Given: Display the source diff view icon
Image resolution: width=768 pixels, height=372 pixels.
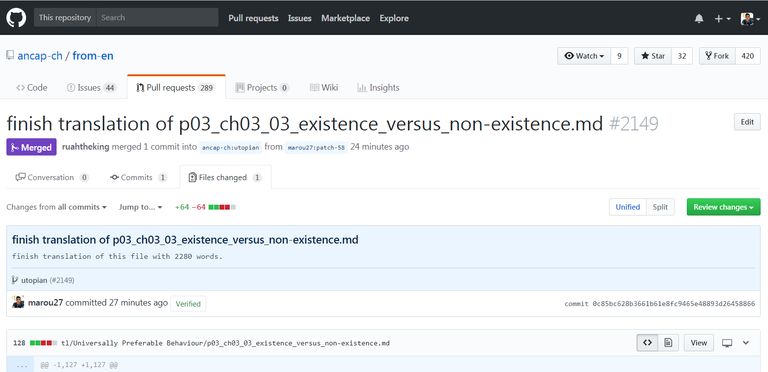Looking at the screenshot, I should tap(647, 343).
